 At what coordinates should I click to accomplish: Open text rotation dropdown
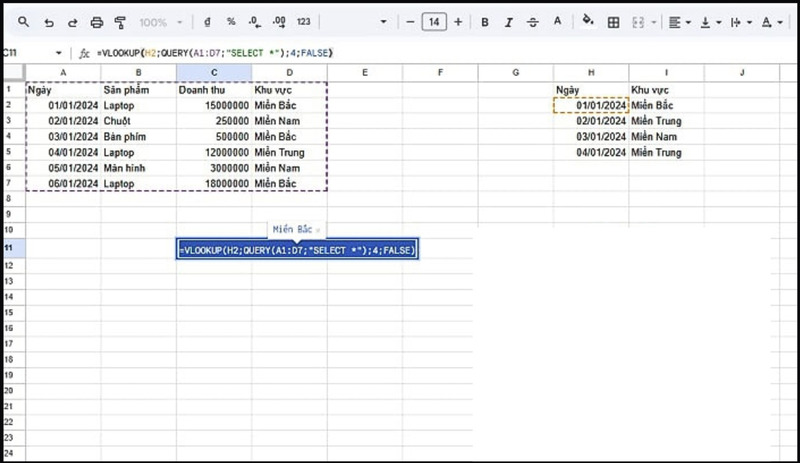pos(771,22)
